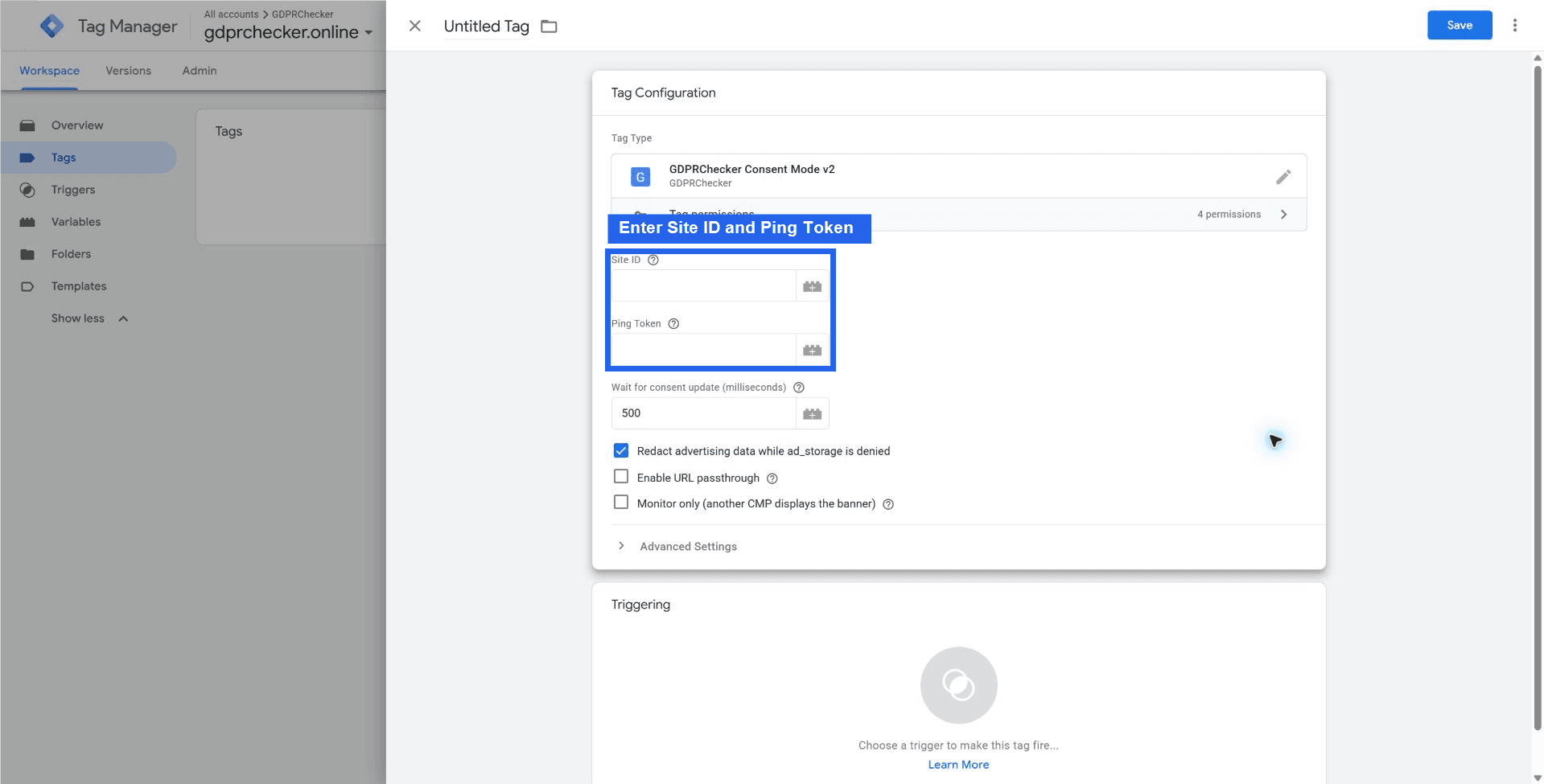The image size is (1544, 784).
Task: Click the scrollbar down arrow
Action: coord(1537,777)
